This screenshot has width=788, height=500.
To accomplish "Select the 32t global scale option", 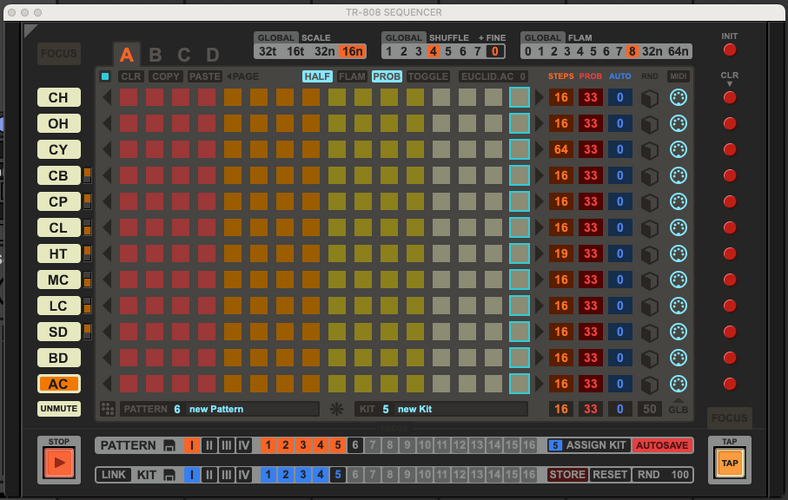I will tap(267, 51).
